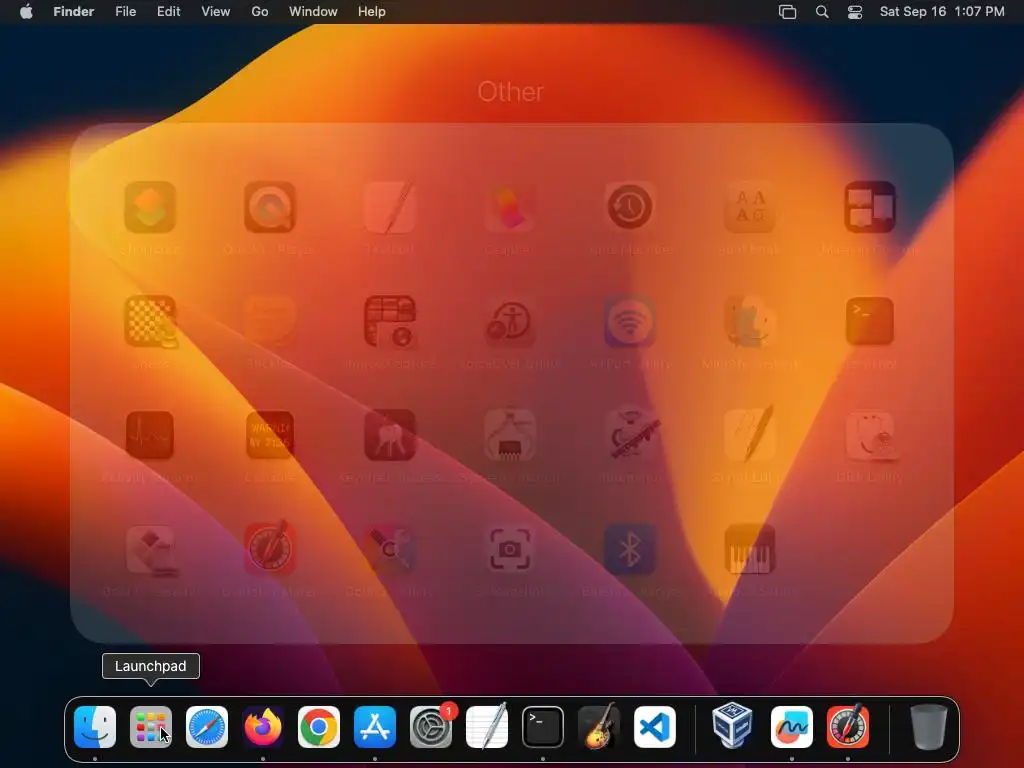The height and width of the screenshot is (768, 1024).
Task: Launch Font Book in the Other folder
Action: click(x=750, y=208)
